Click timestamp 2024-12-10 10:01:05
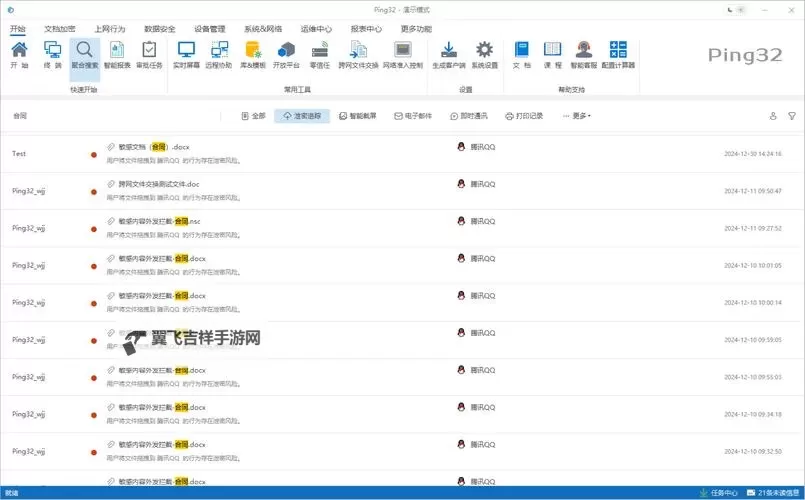805x500 pixels. tap(753, 265)
